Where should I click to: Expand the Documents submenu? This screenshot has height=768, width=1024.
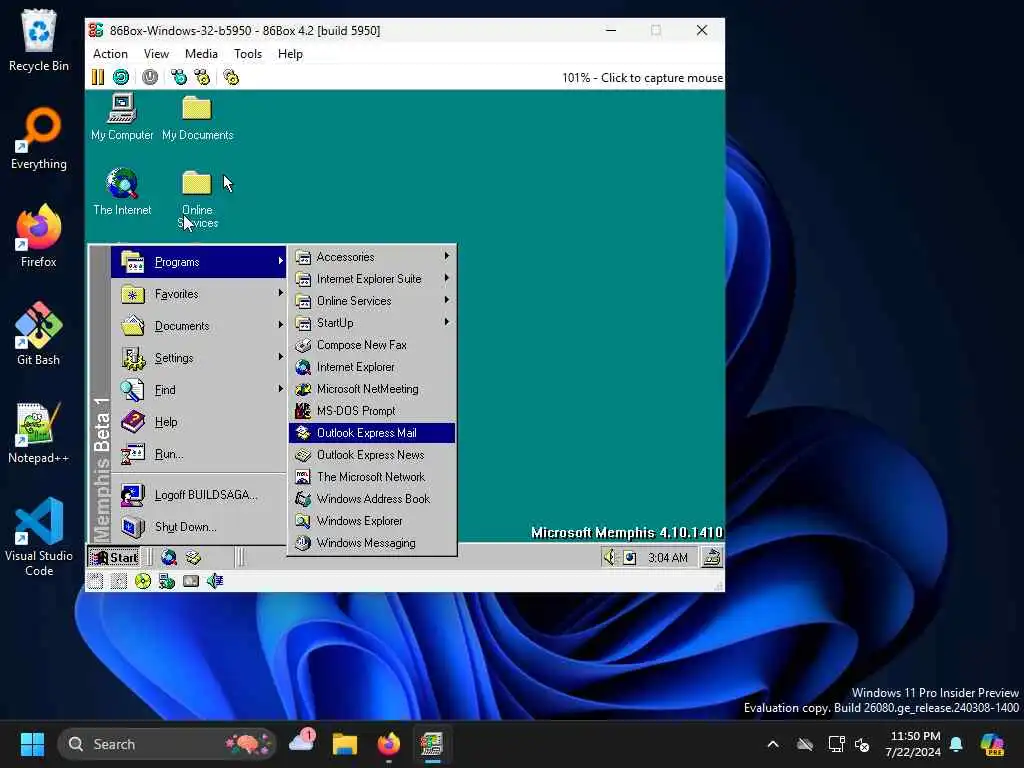tap(199, 326)
